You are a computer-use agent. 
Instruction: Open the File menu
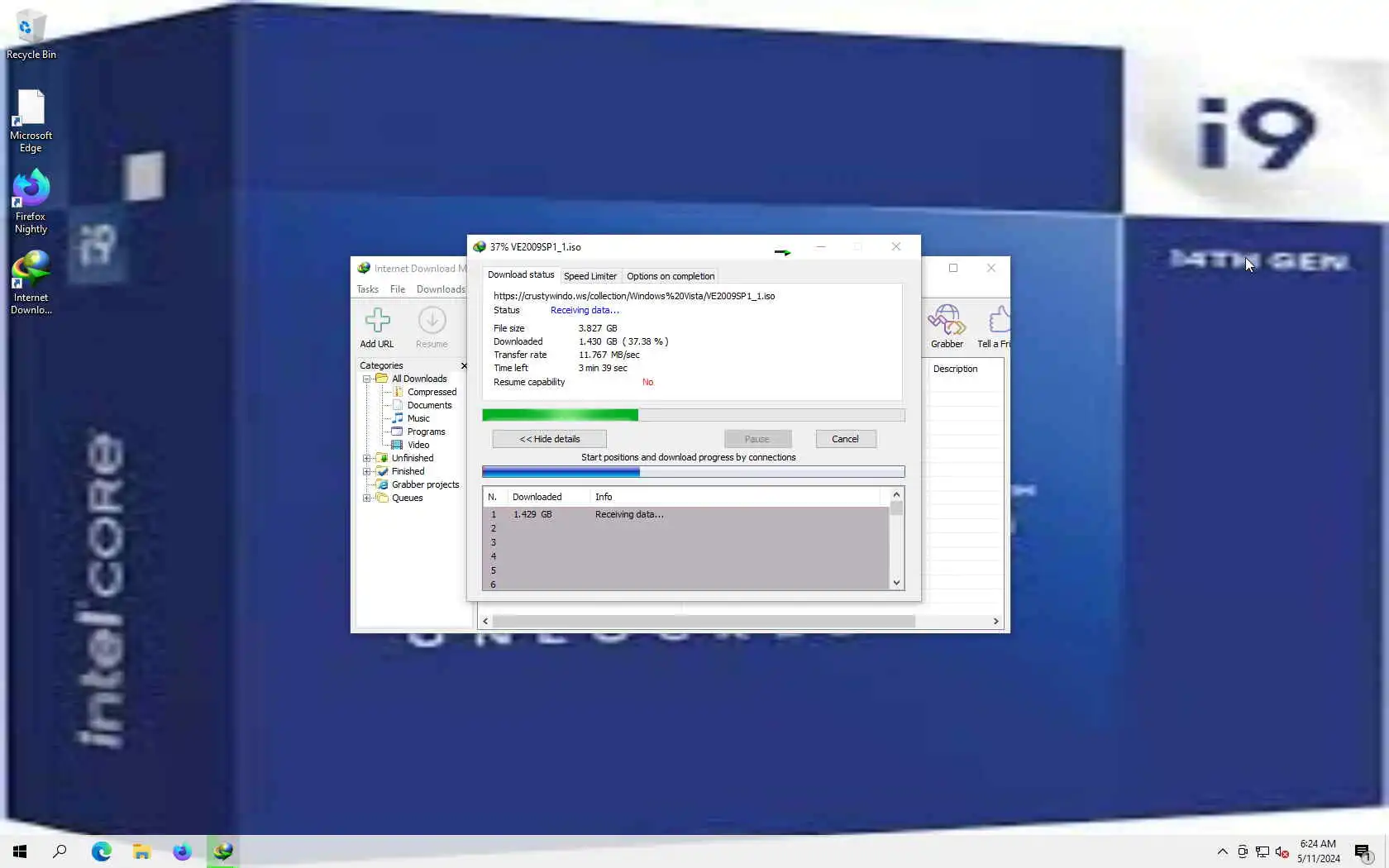pyautogui.click(x=398, y=289)
